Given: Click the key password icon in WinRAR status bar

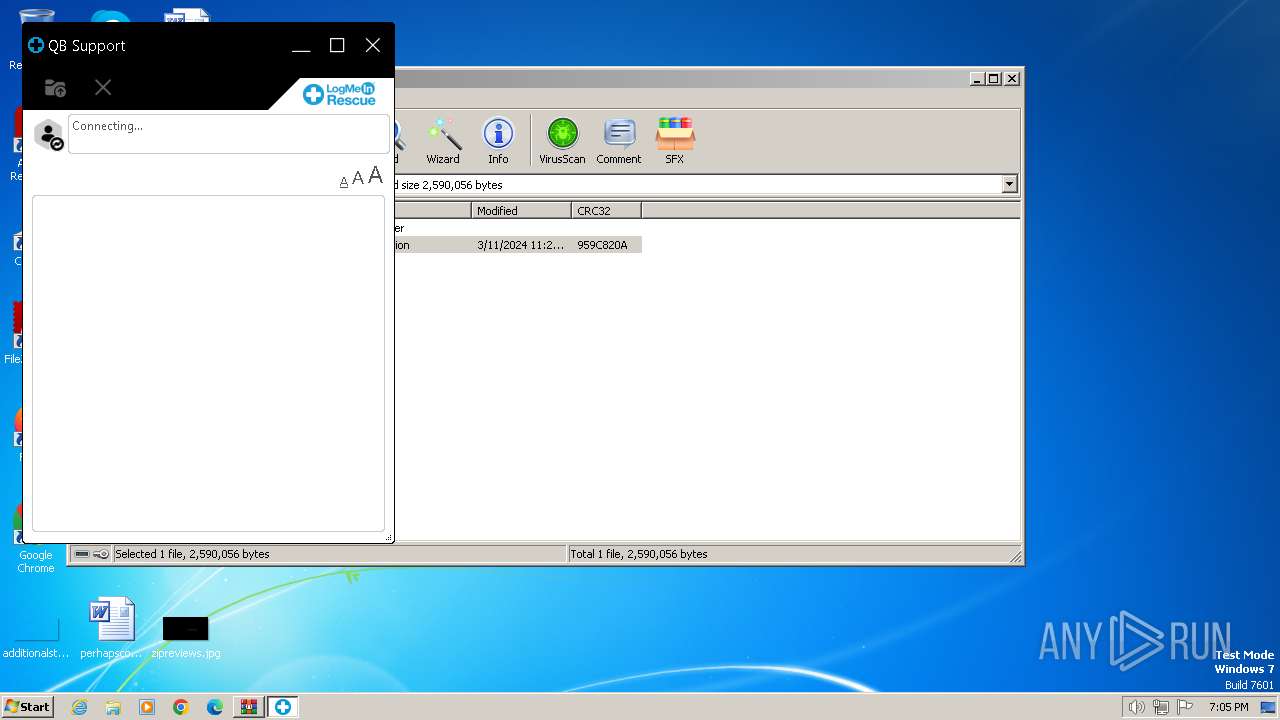Looking at the screenshot, I should [x=101, y=554].
